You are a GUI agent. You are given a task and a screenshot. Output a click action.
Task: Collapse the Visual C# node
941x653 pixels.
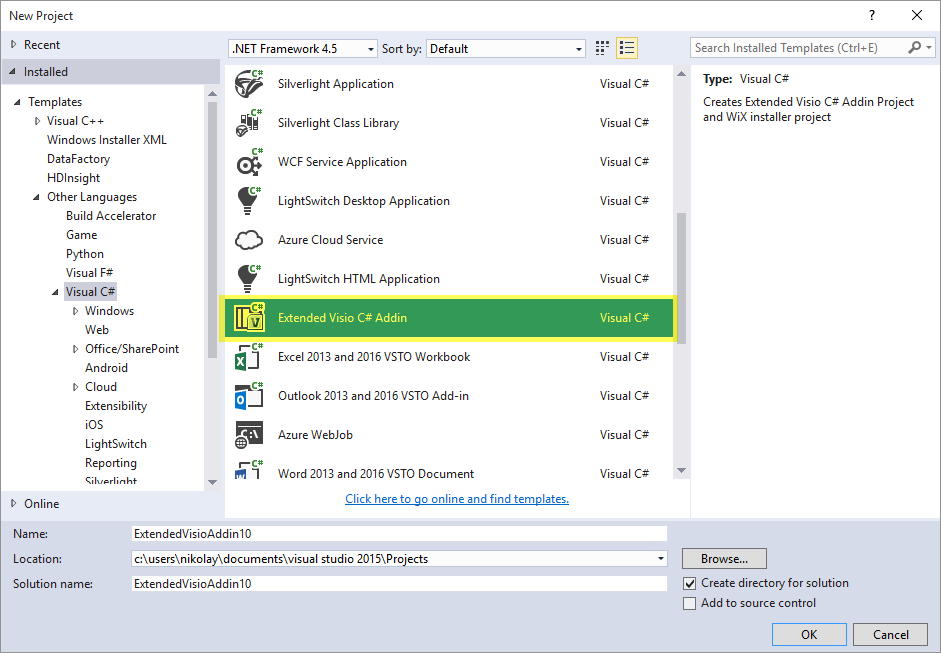(55, 292)
